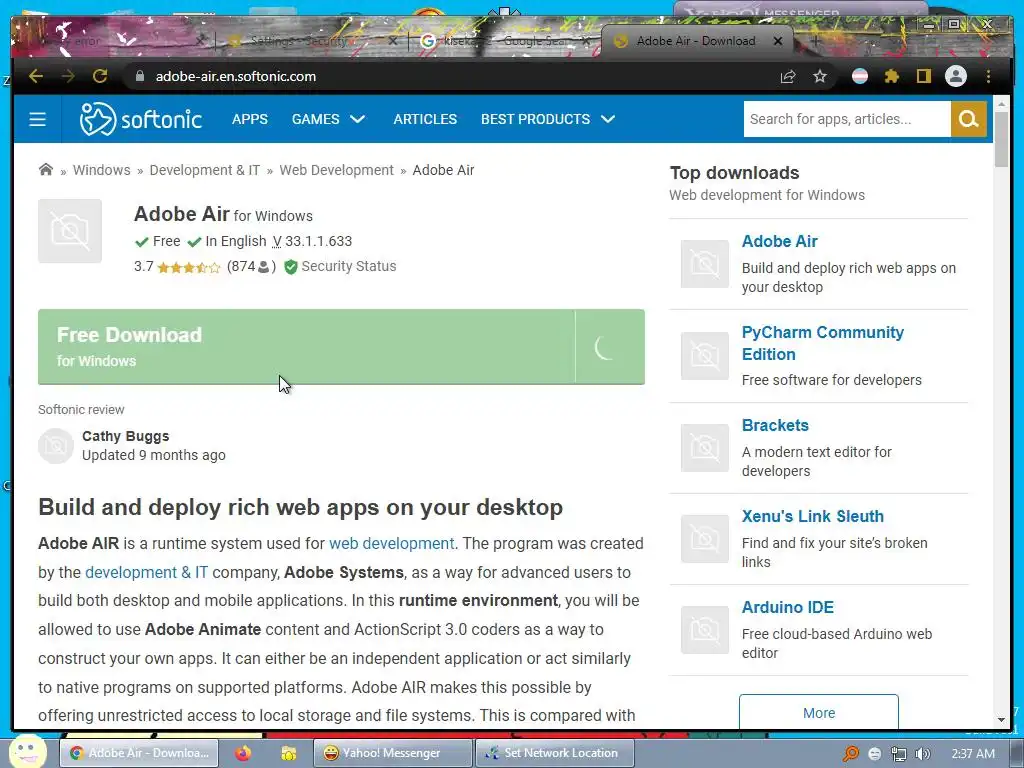The width and height of the screenshot is (1024, 768).
Task: Click the network tray icon
Action: (x=899, y=754)
